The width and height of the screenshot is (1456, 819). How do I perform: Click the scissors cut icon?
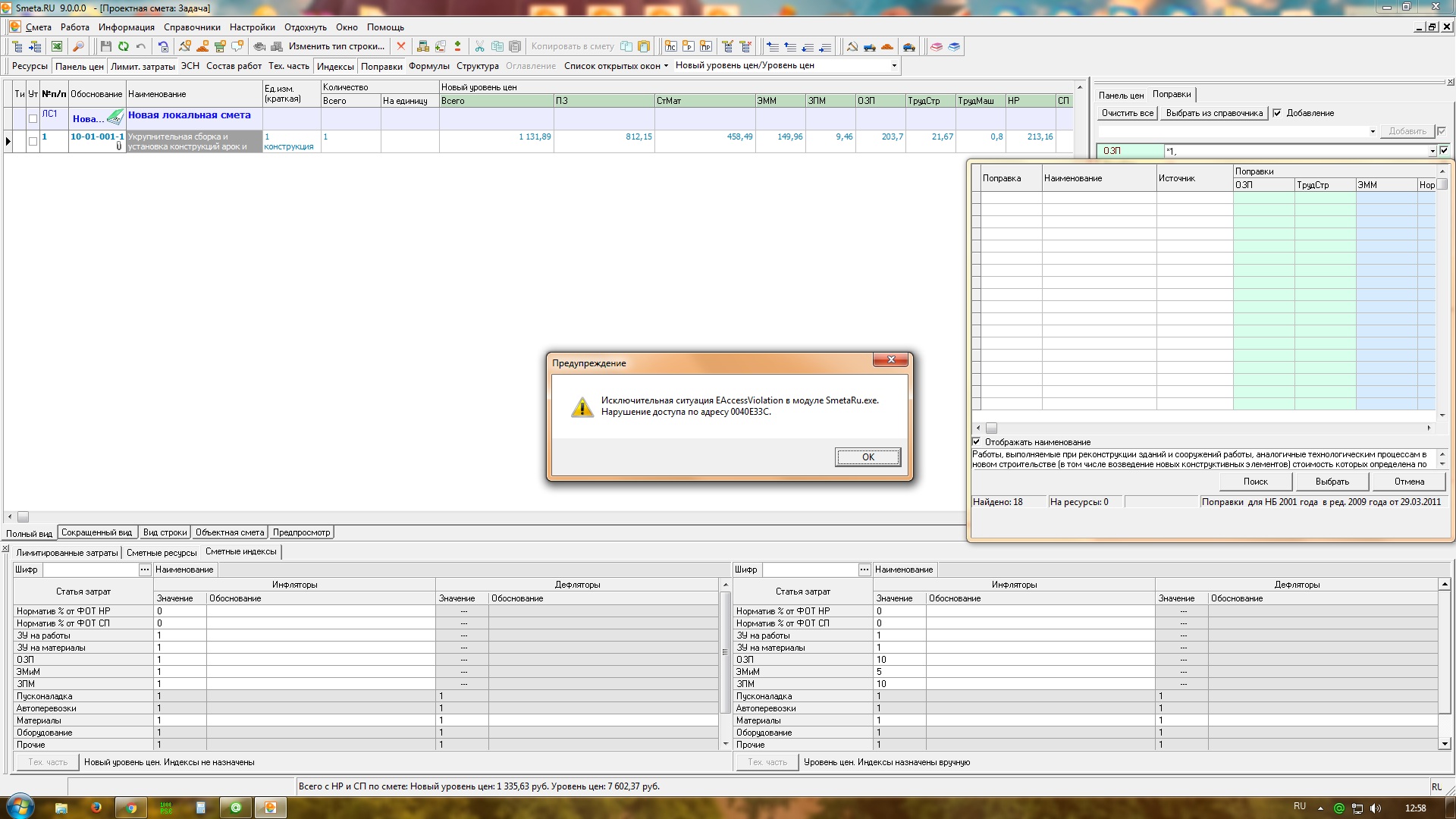[479, 46]
